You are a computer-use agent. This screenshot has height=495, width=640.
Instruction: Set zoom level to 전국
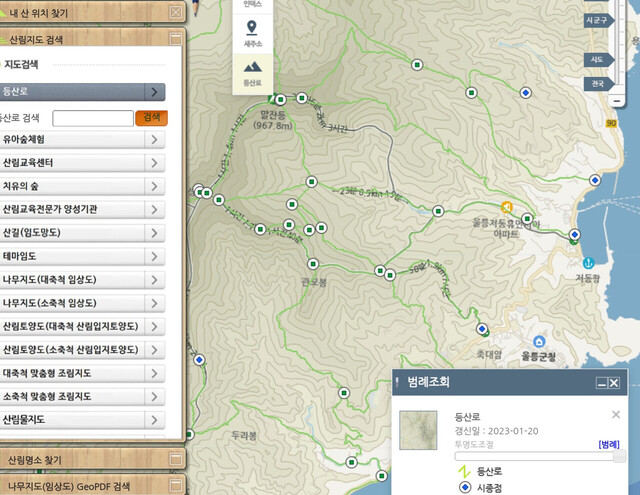[x=598, y=84]
